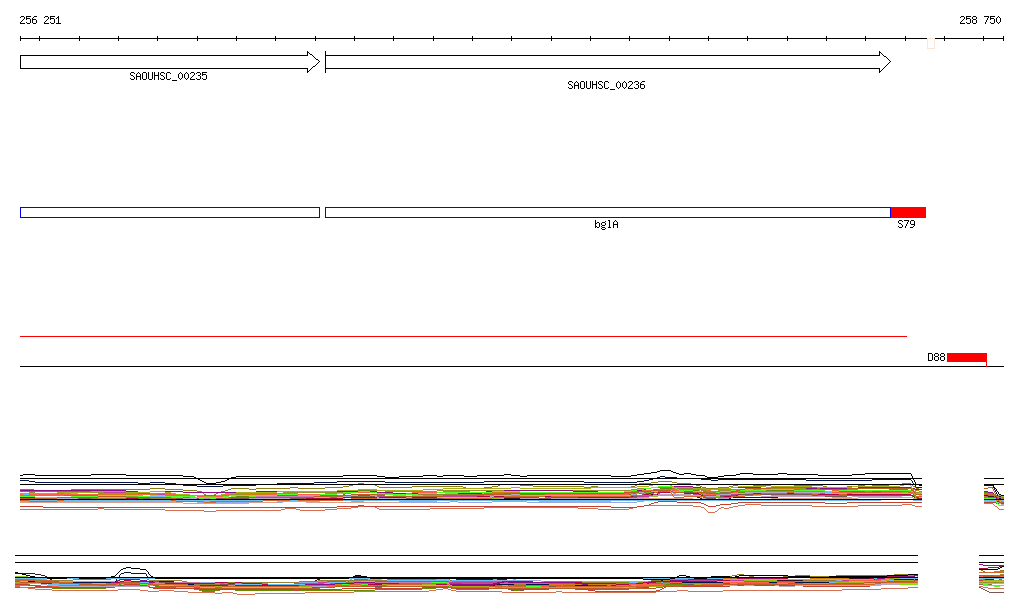This screenshot has width=1024, height=611.
Task: Click the SAOUHSC_00235 gene arrow
Action: coord(168,62)
